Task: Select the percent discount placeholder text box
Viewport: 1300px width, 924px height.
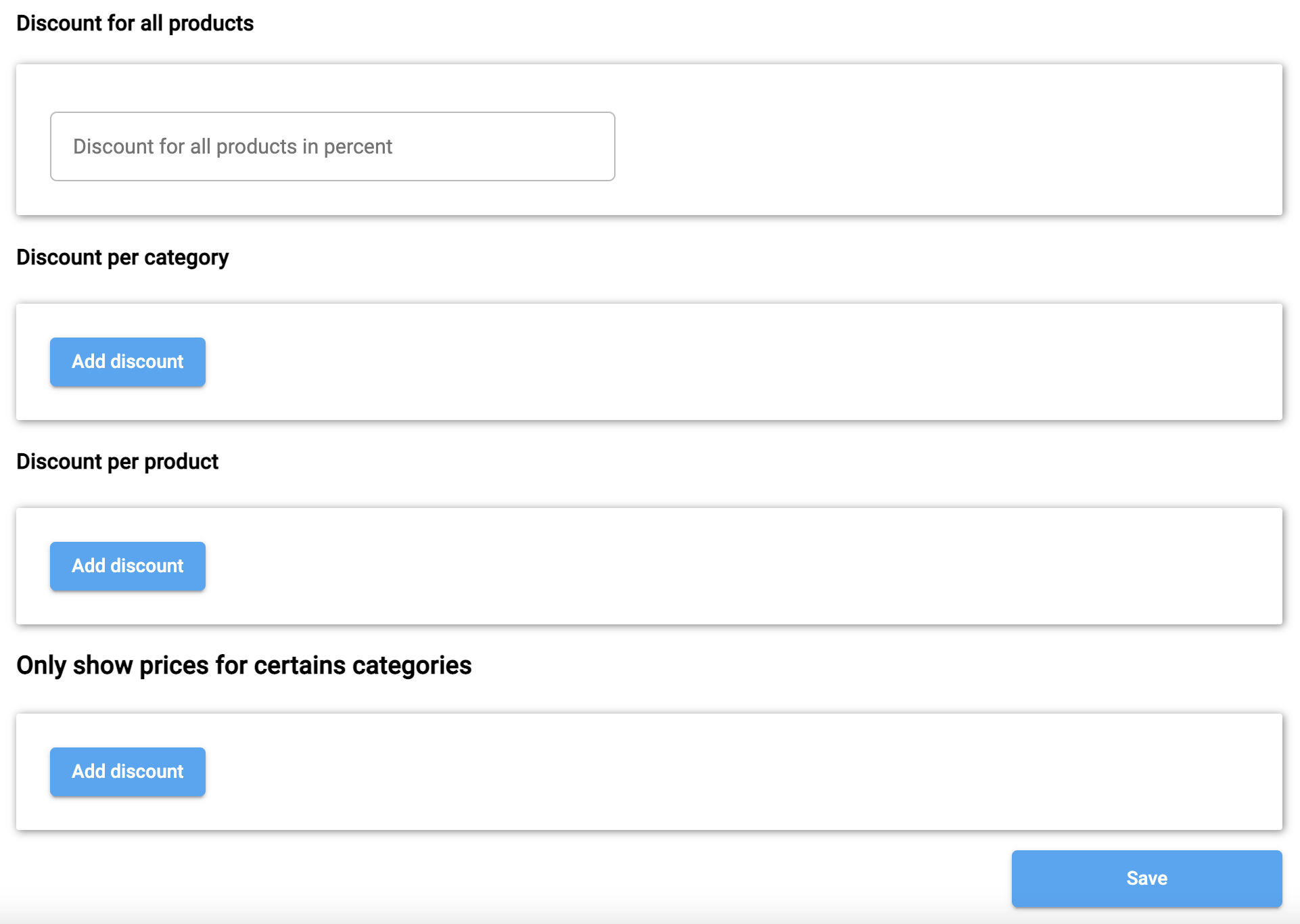Action: (332, 146)
